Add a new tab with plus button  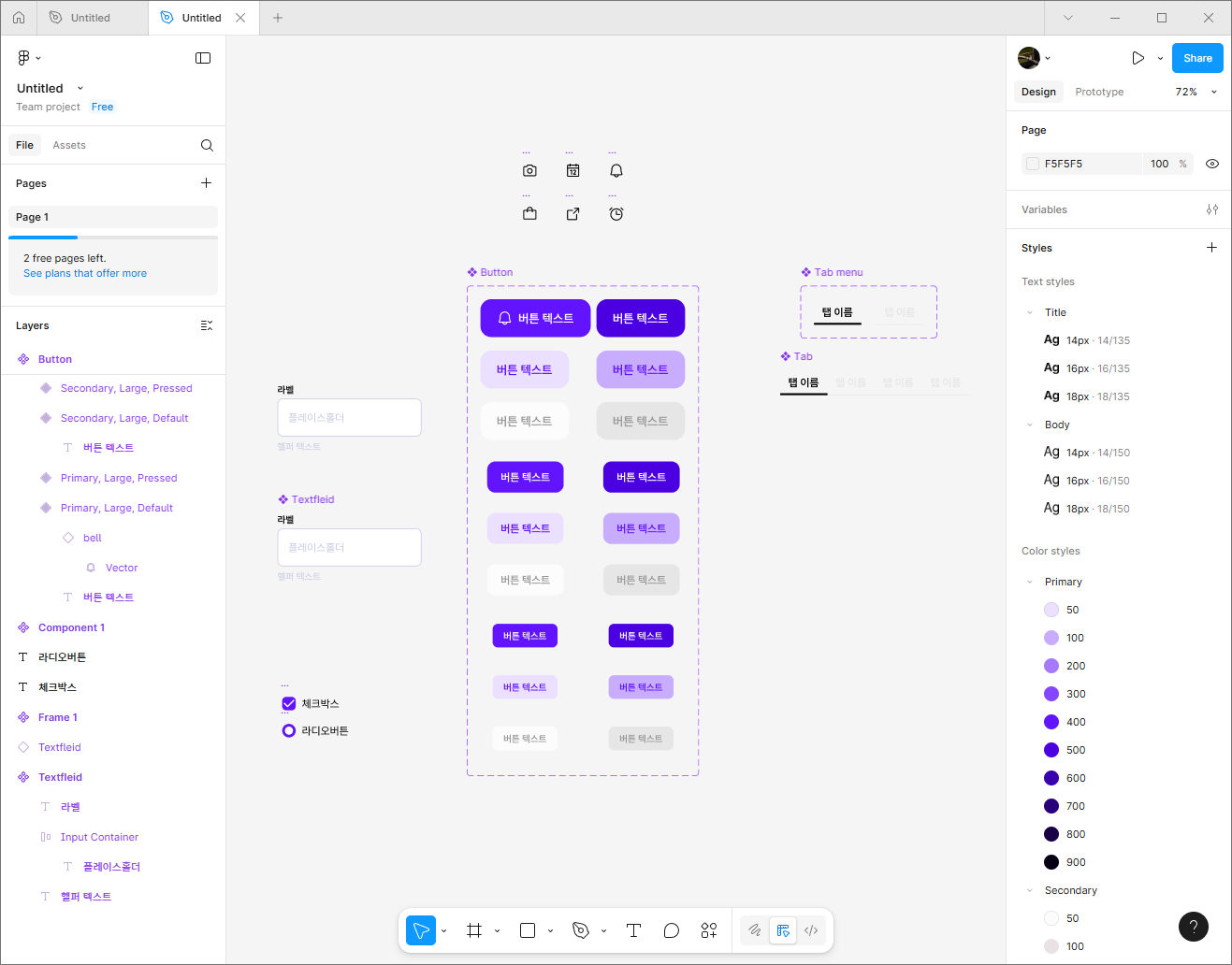point(278,18)
